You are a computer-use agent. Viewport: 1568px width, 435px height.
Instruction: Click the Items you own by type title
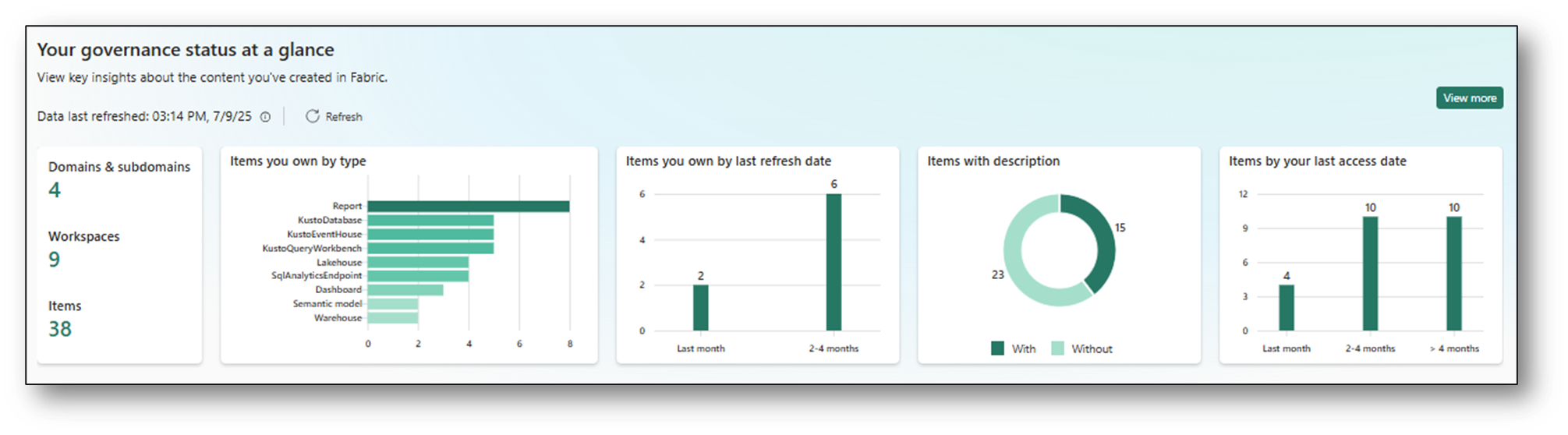coord(298,161)
